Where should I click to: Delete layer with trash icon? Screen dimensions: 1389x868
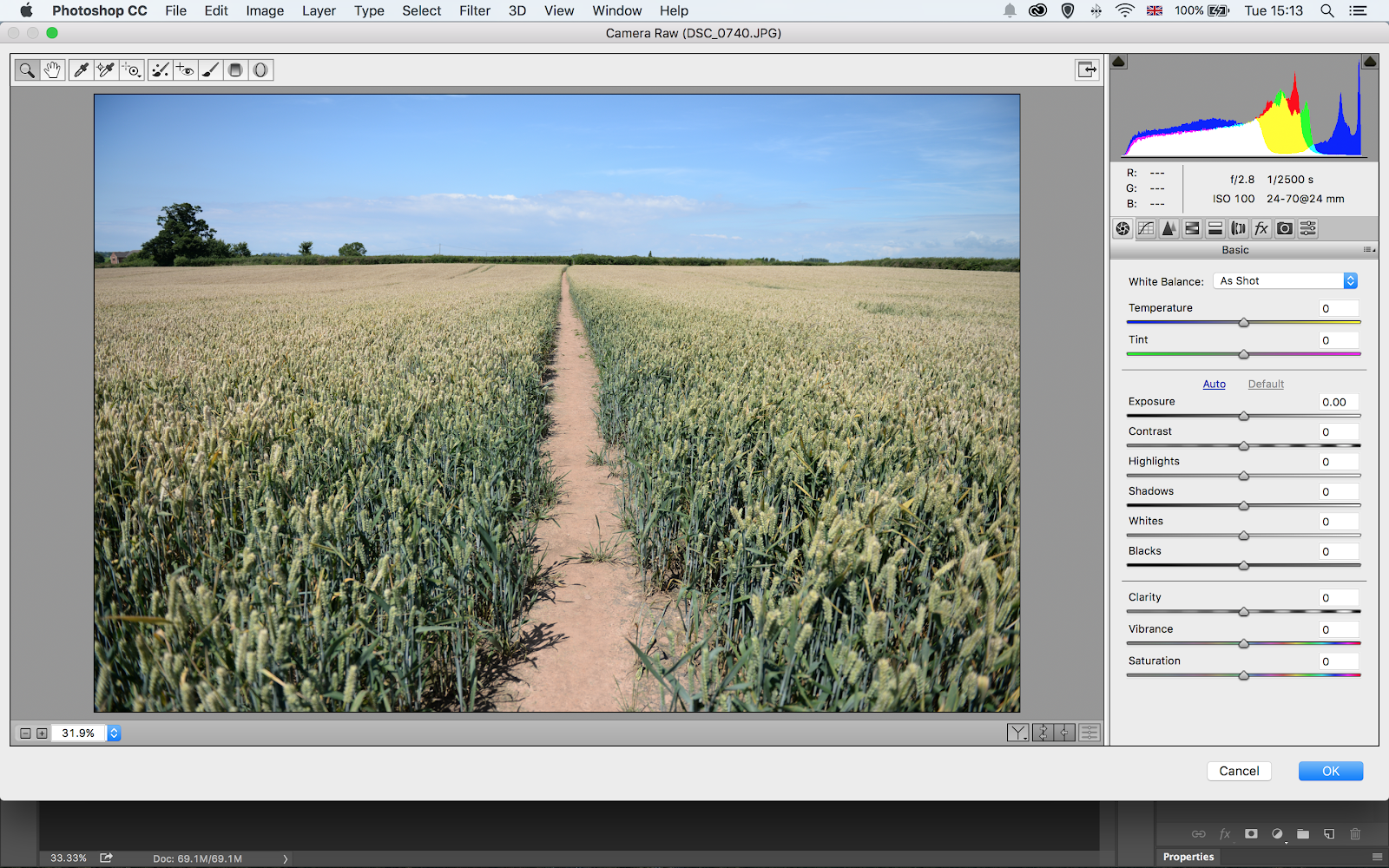[x=1355, y=834]
